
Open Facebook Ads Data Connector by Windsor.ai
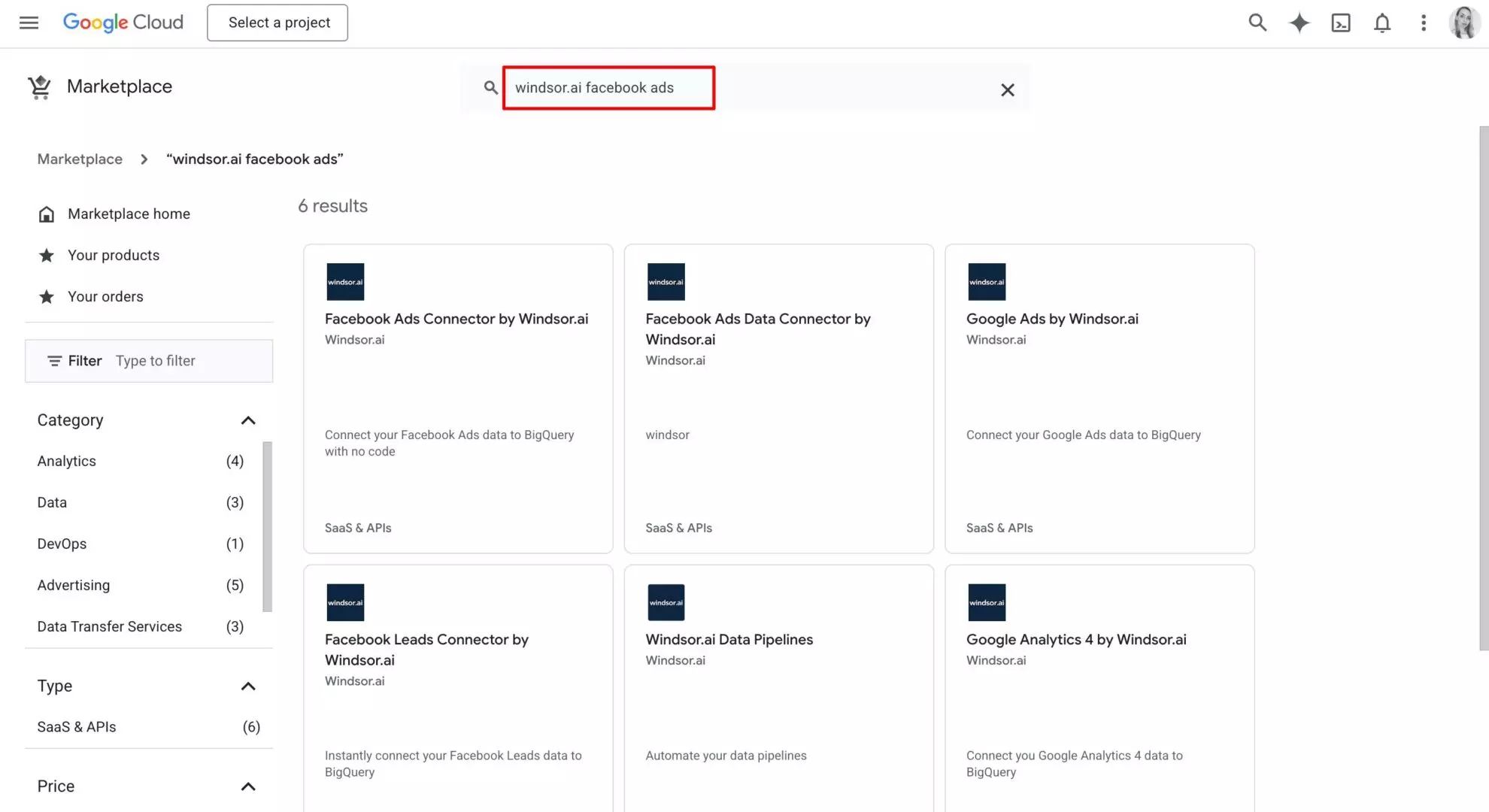point(758,329)
